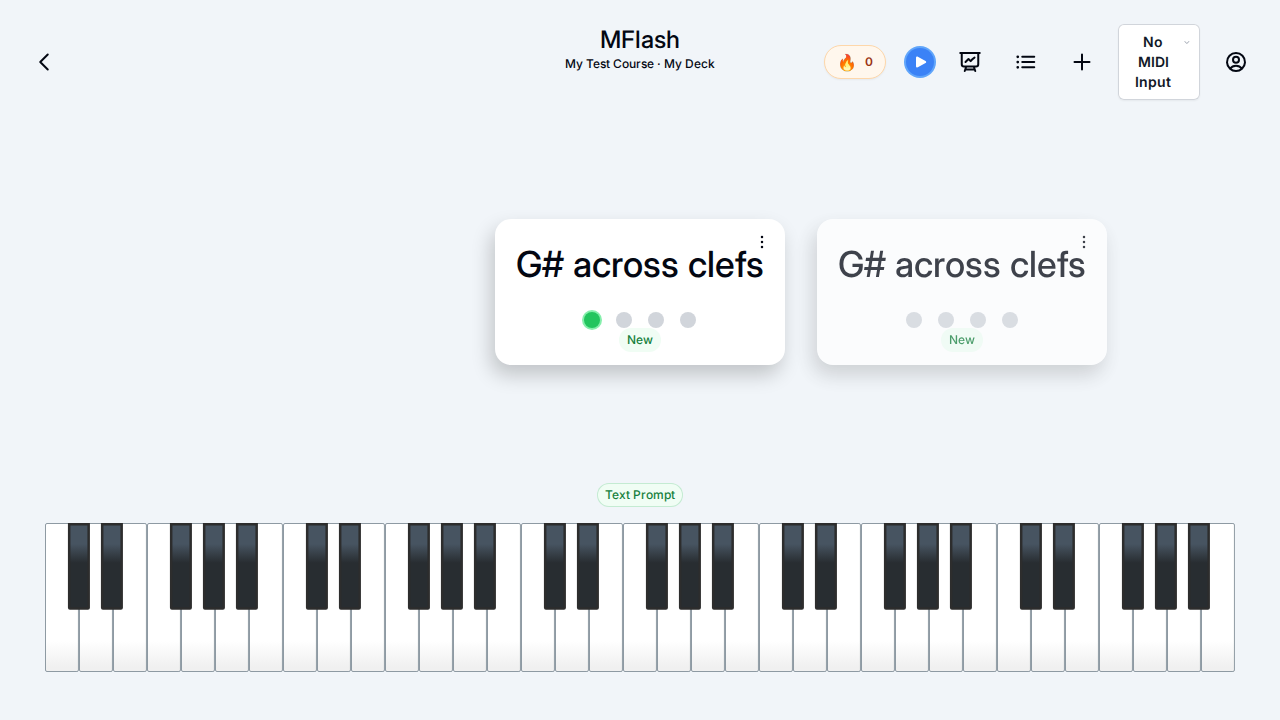Select the faded G# across clefs card

tap(962, 292)
